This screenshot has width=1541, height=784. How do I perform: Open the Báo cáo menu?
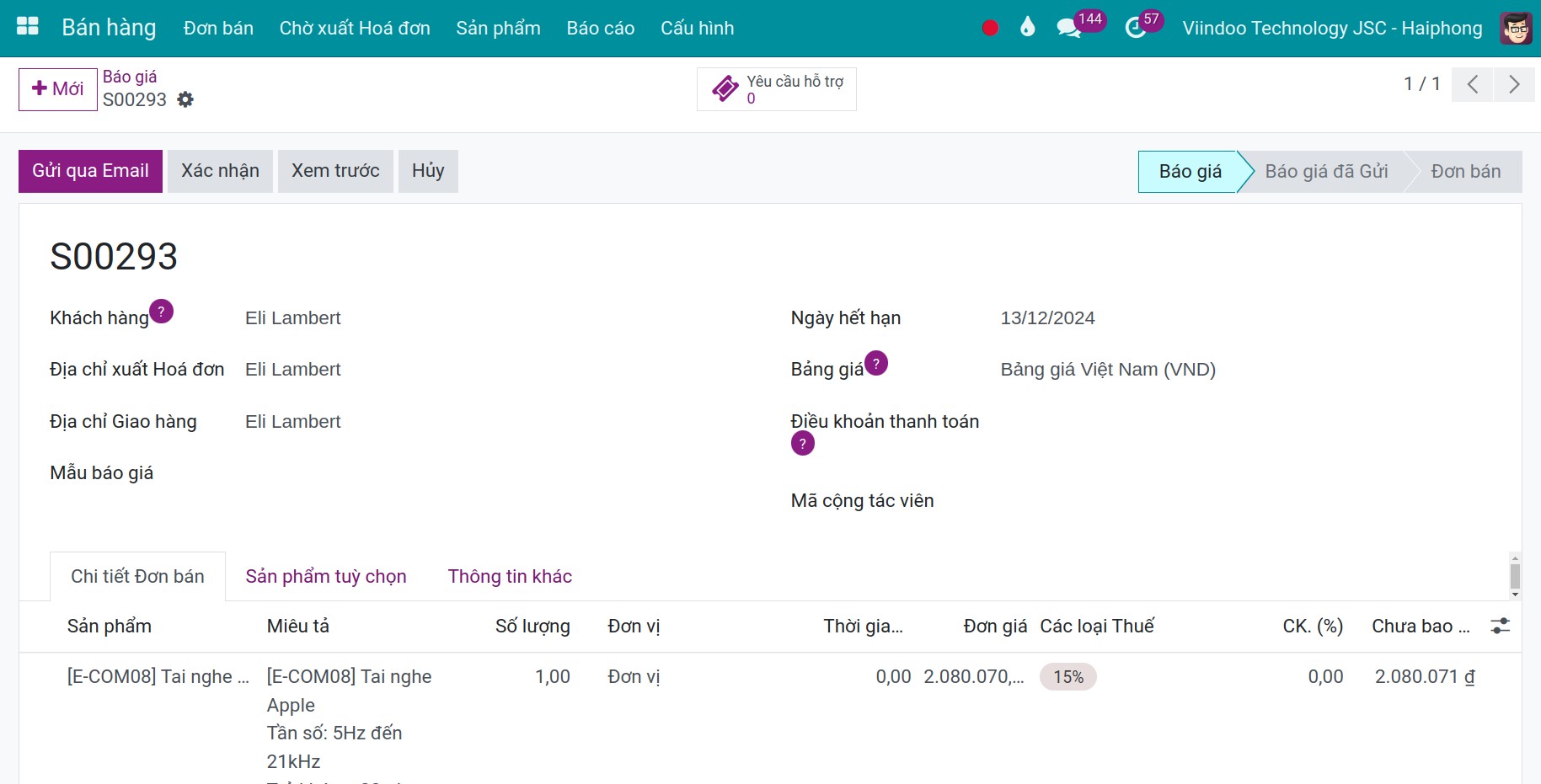tap(600, 29)
